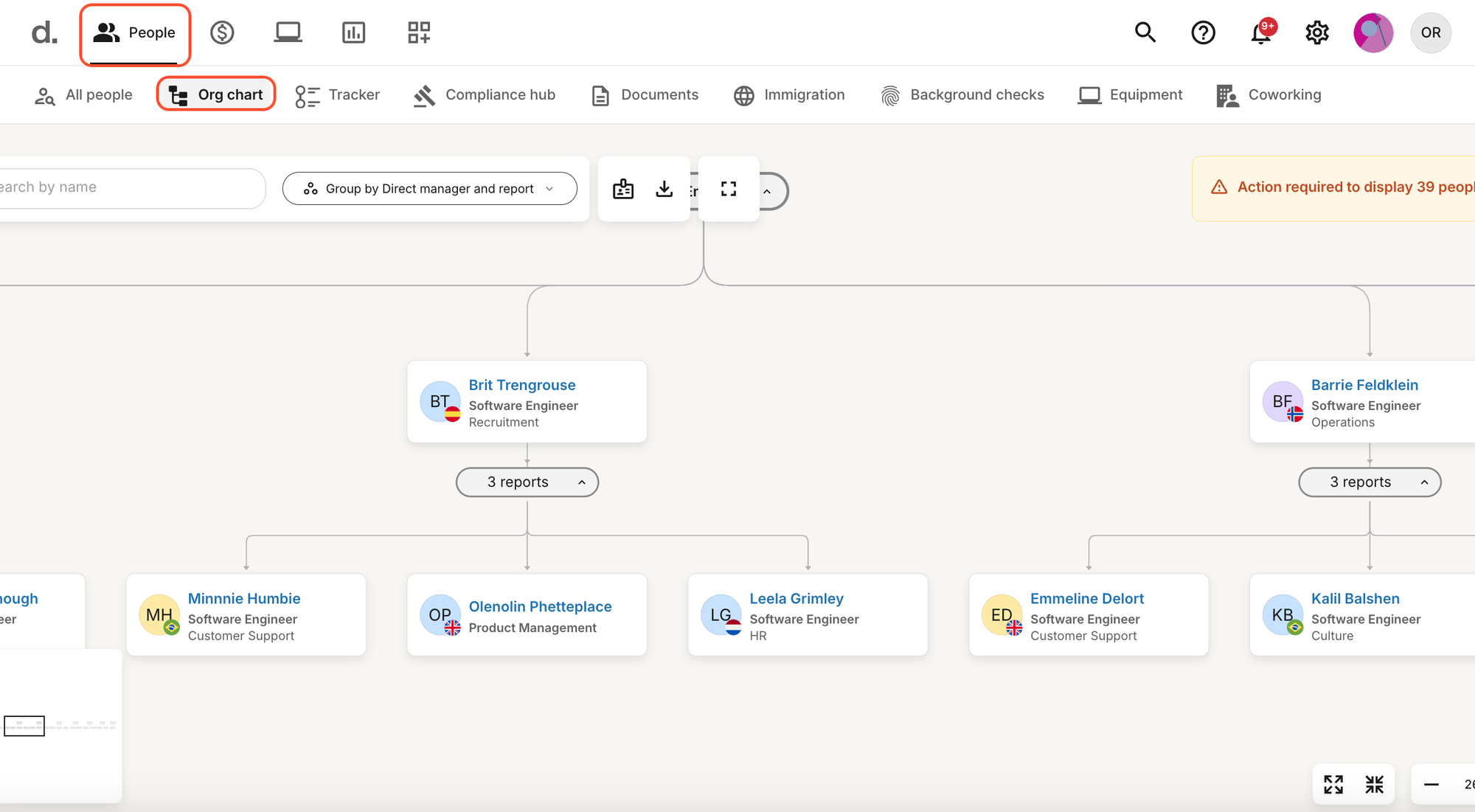Collapse Brit Trengrouse's 3 reports
Viewport: 1475px width, 812px height.
click(527, 482)
